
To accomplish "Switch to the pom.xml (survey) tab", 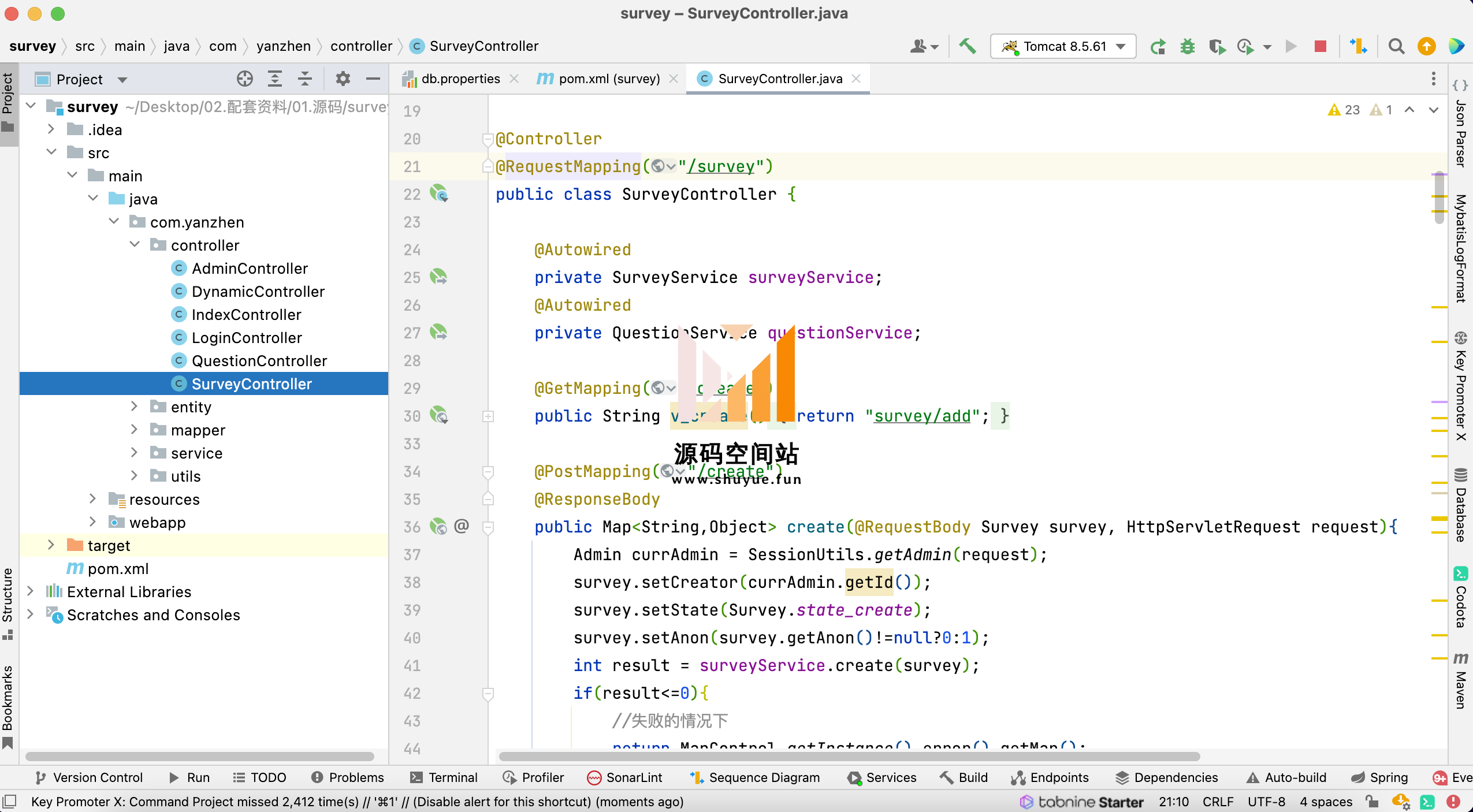I will (608, 79).
